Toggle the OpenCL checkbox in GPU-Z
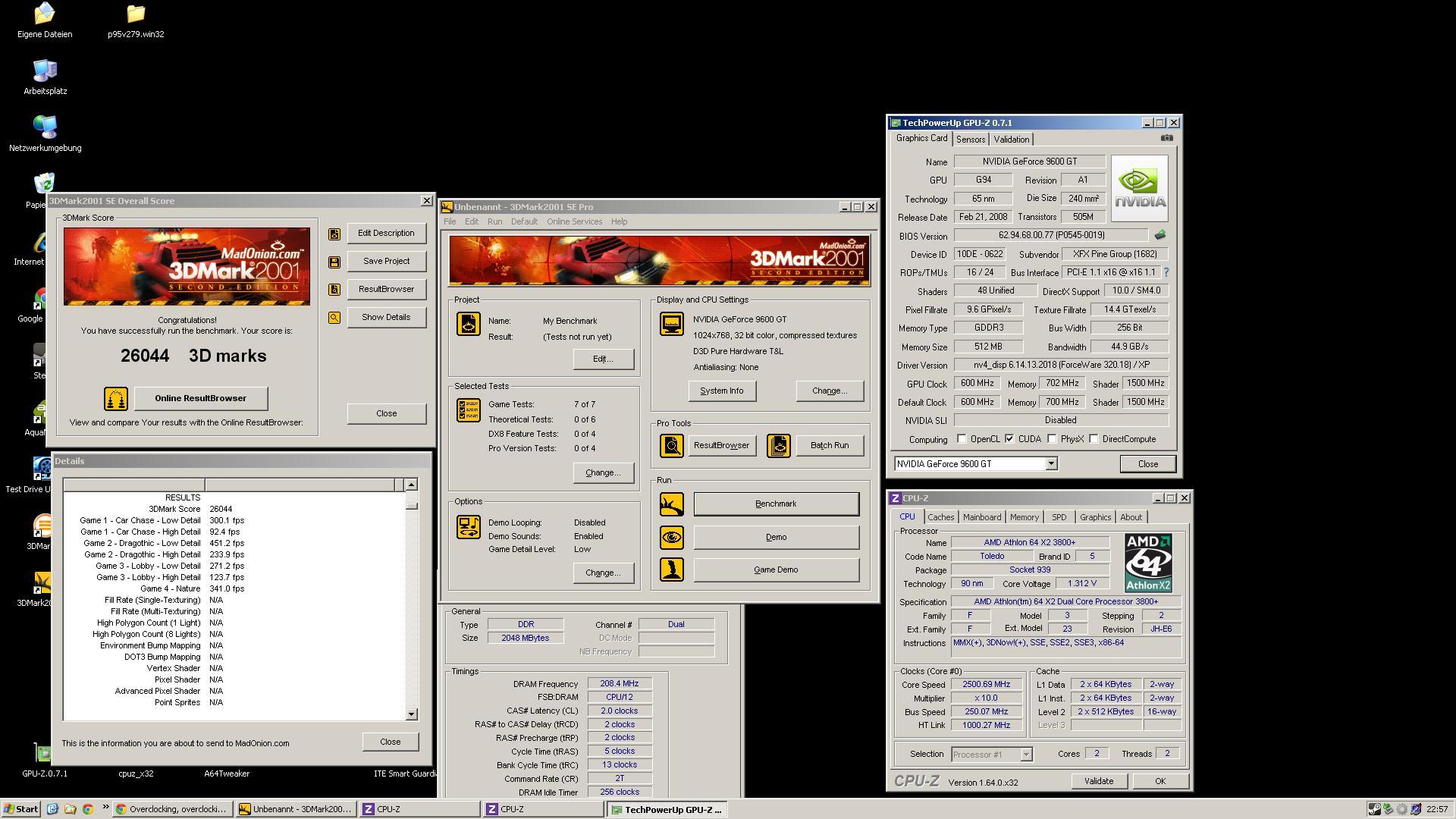This screenshot has width=1456, height=819. (x=962, y=439)
